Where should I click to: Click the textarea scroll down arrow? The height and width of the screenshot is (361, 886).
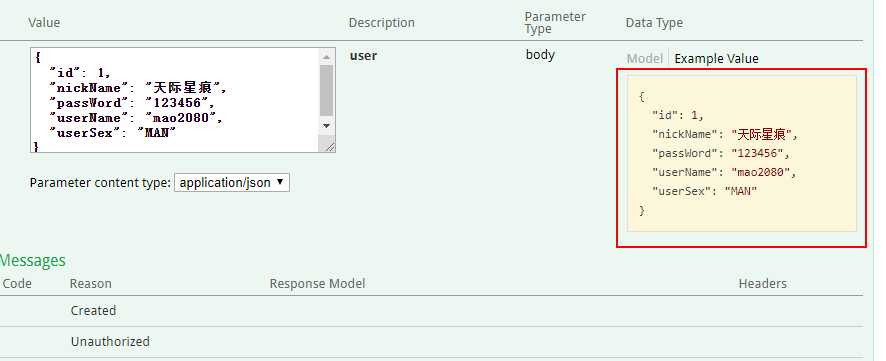click(326, 125)
